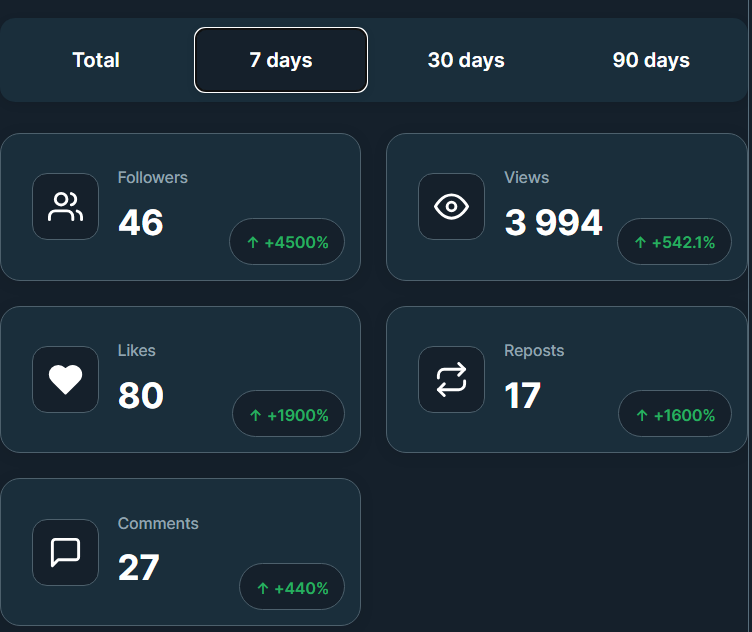Image resolution: width=752 pixels, height=632 pixels.
Task: Click the Views eye icon
Action: (451, 207)
